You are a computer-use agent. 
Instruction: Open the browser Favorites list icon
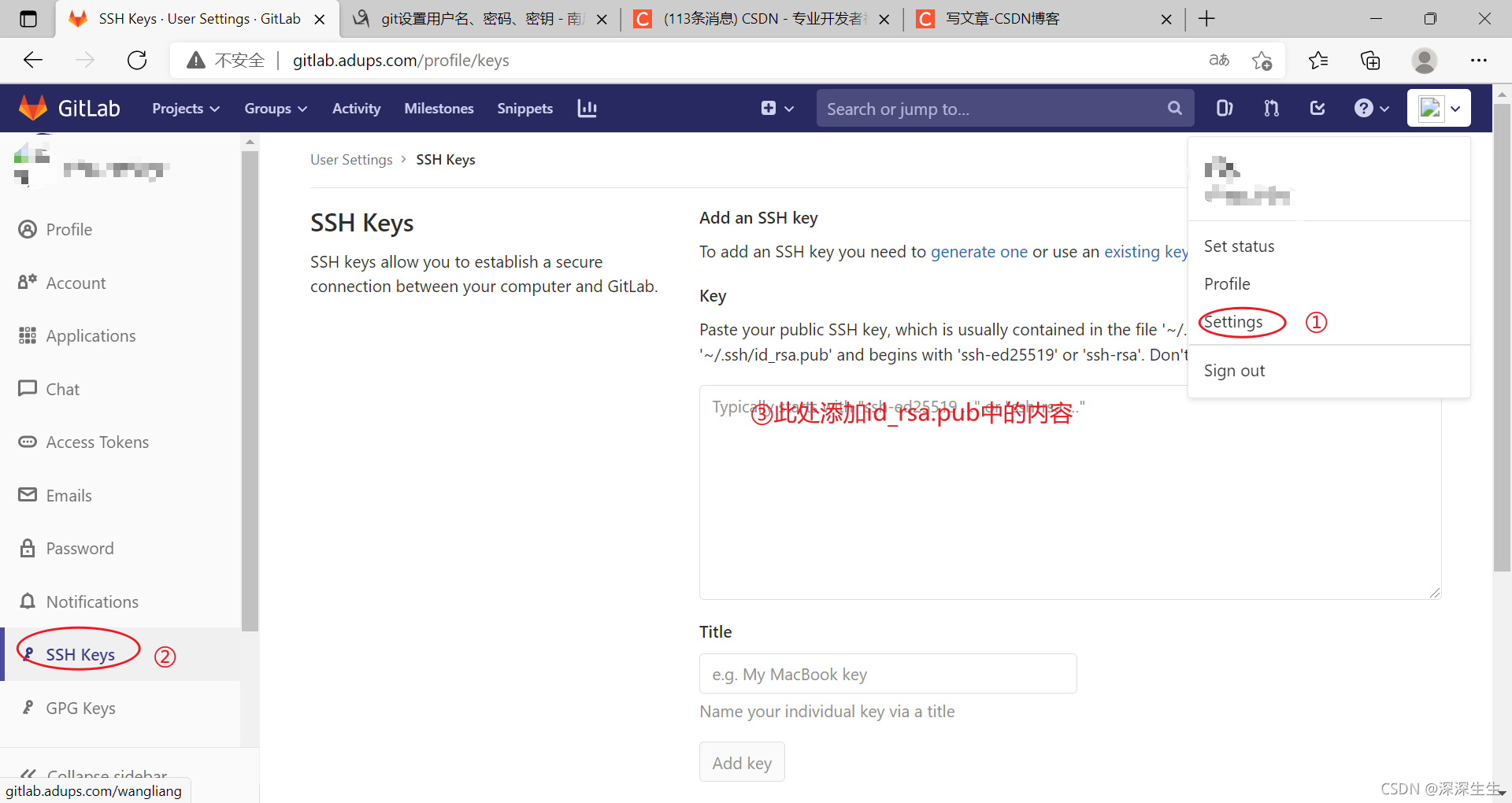1318,60
